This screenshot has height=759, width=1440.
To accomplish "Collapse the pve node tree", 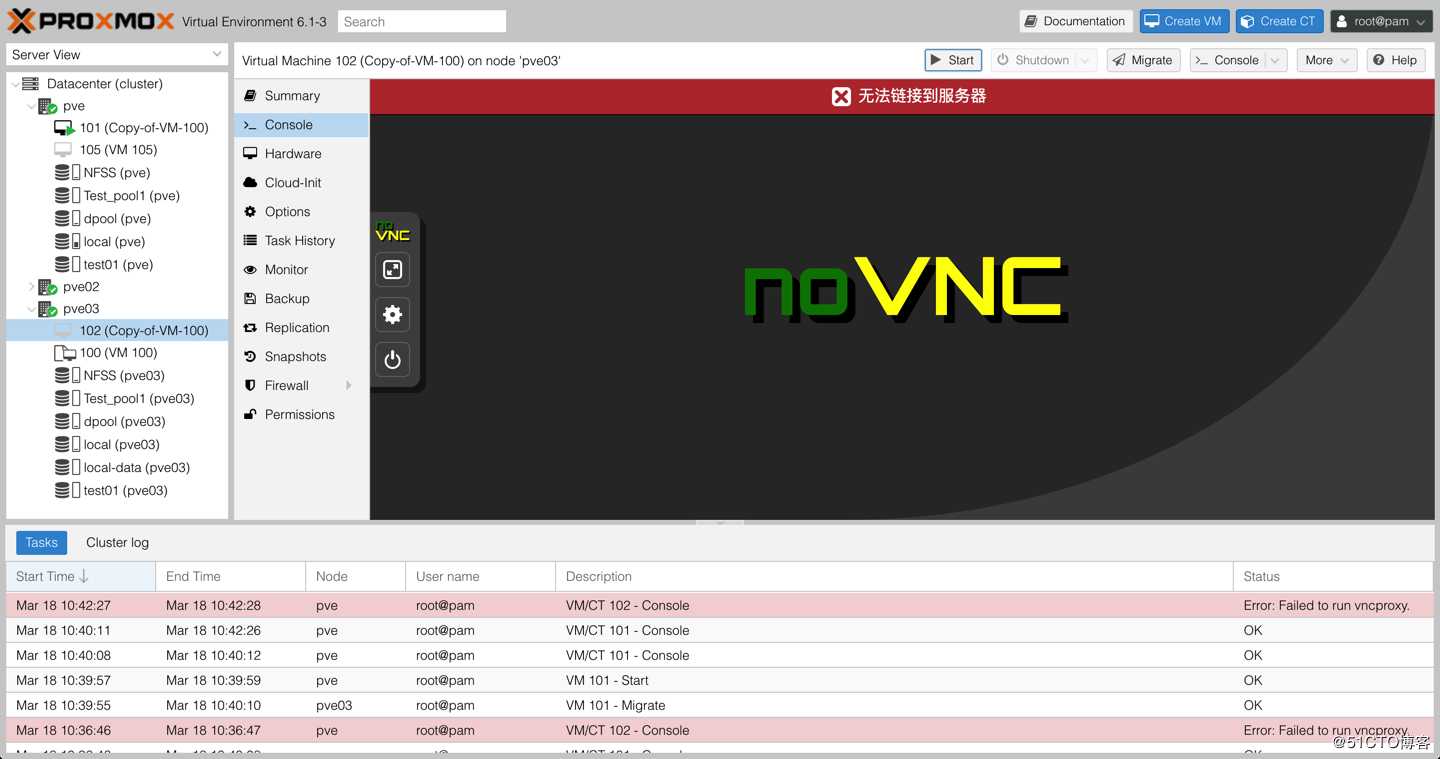I will pos(31,106).
